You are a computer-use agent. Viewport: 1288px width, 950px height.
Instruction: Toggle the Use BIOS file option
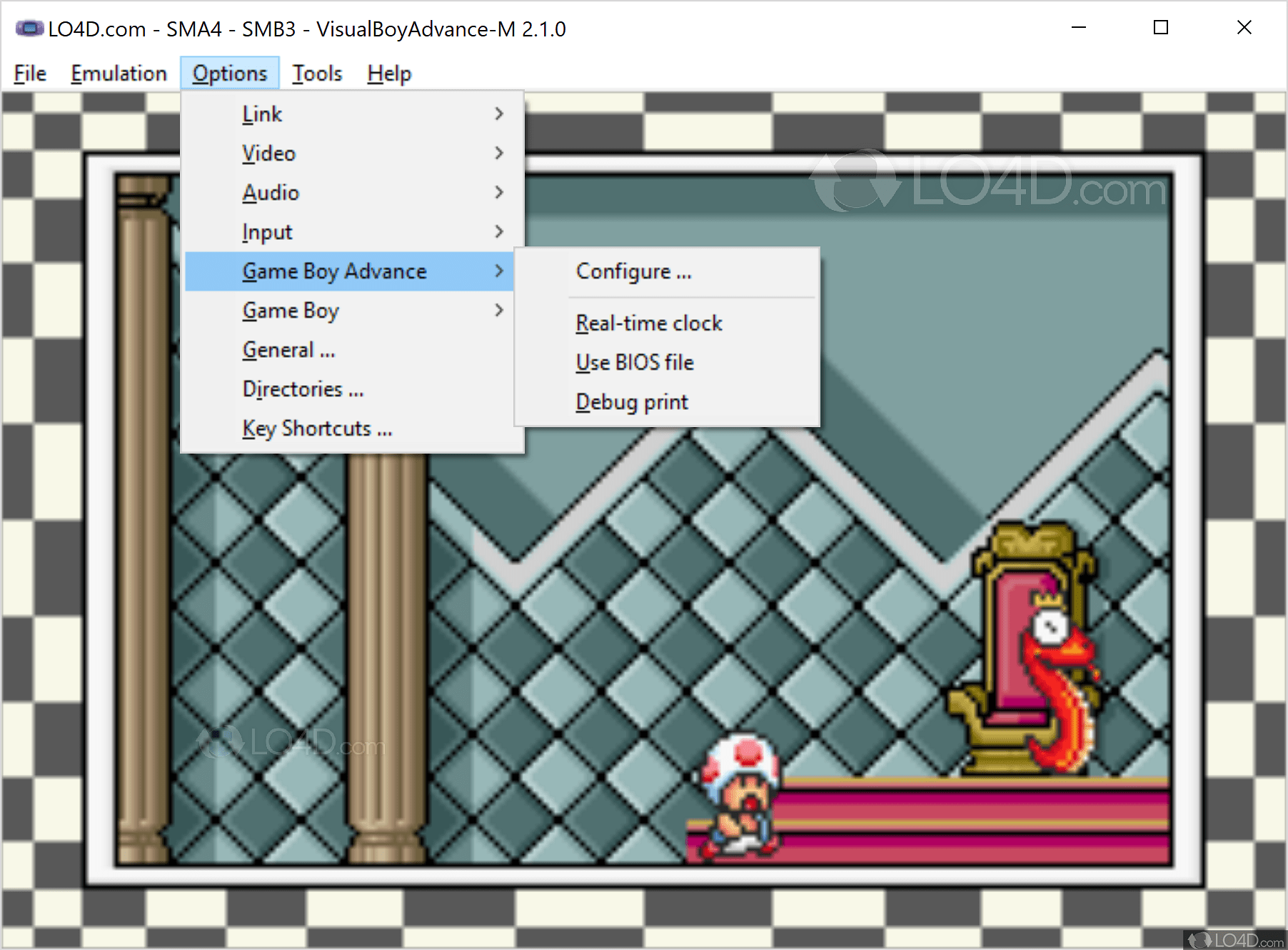pyautogui.click(x=667, y=363)
